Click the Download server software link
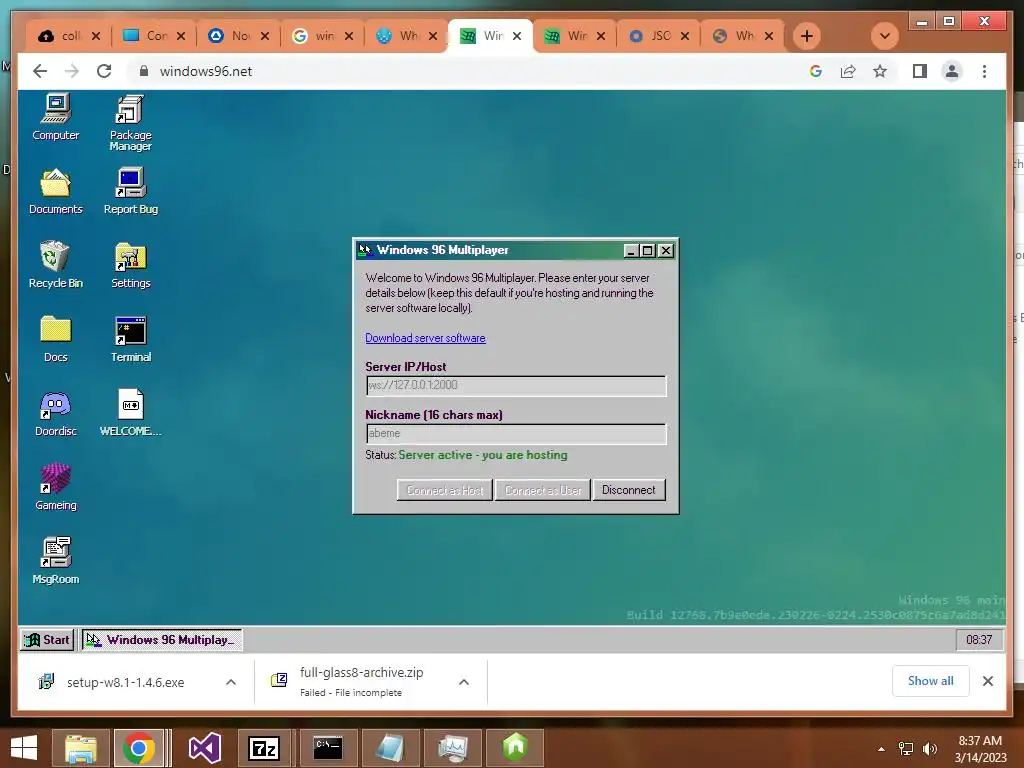1024x768 pixels. [x=425, y=338]
